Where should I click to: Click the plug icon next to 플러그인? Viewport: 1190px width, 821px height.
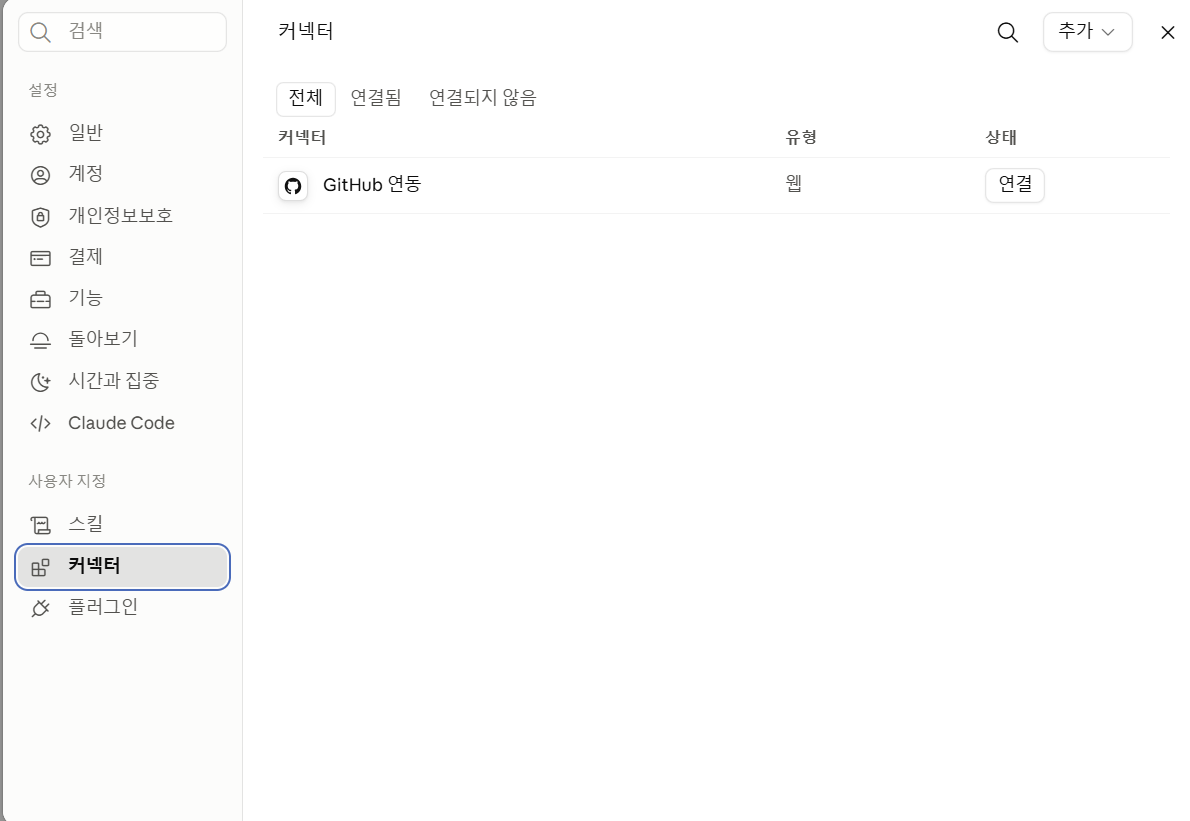coord(40,608)
